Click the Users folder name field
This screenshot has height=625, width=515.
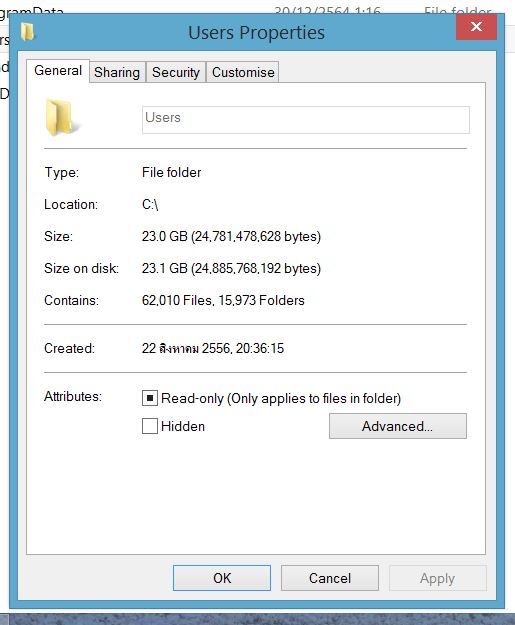pyautogui.click(x=306, y=120)
